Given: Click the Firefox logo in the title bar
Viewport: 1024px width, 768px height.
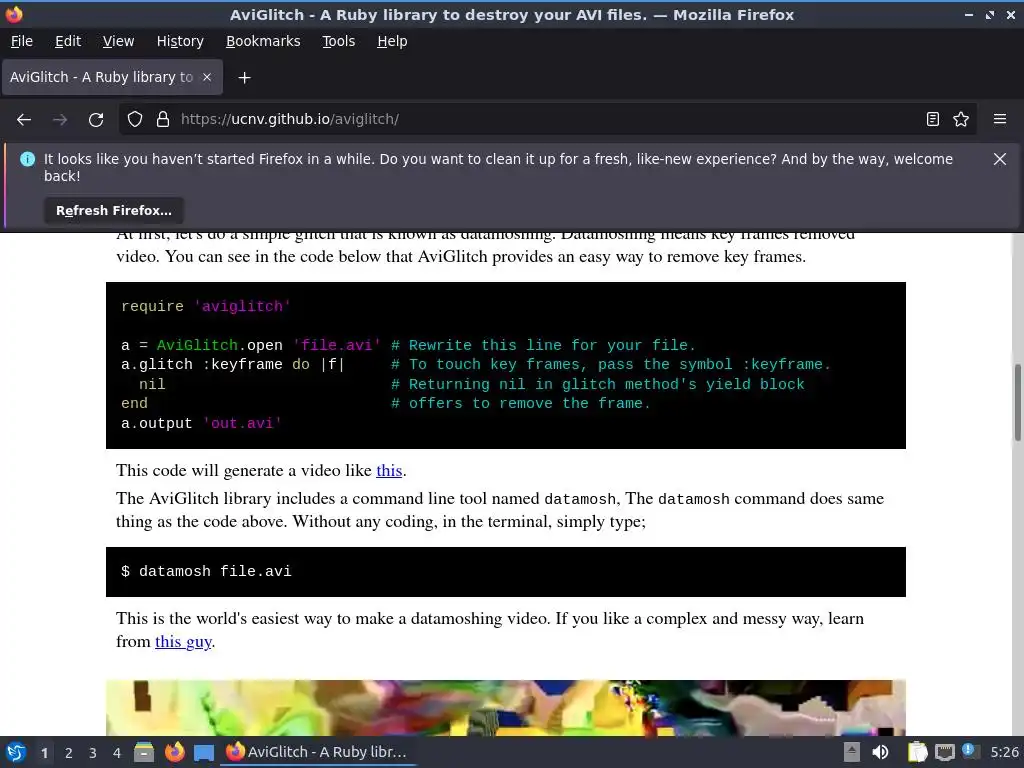Looking at the screenshot, I should coord(13,14).
